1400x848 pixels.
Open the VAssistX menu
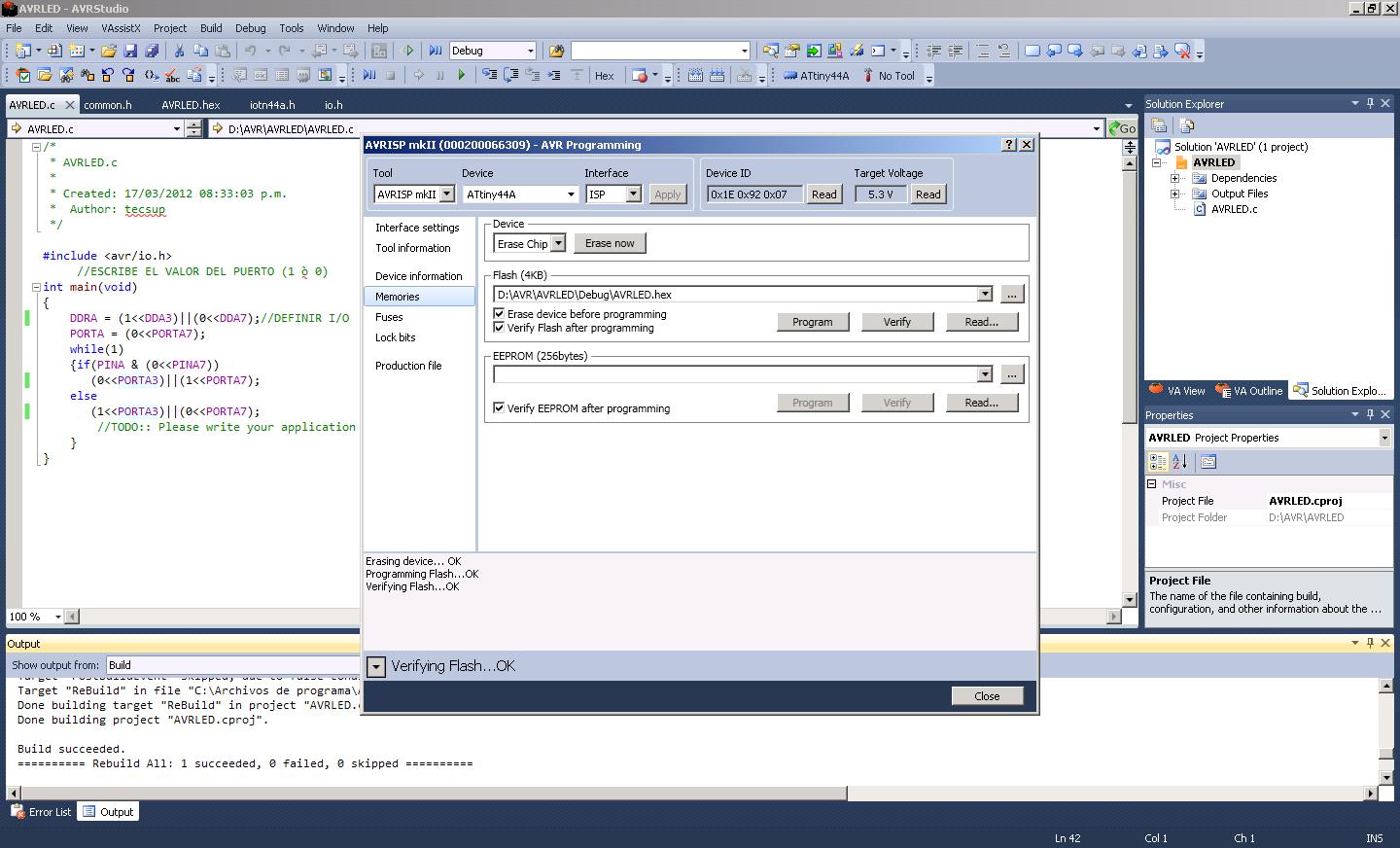pyautogui.click(x=121, y=28)
